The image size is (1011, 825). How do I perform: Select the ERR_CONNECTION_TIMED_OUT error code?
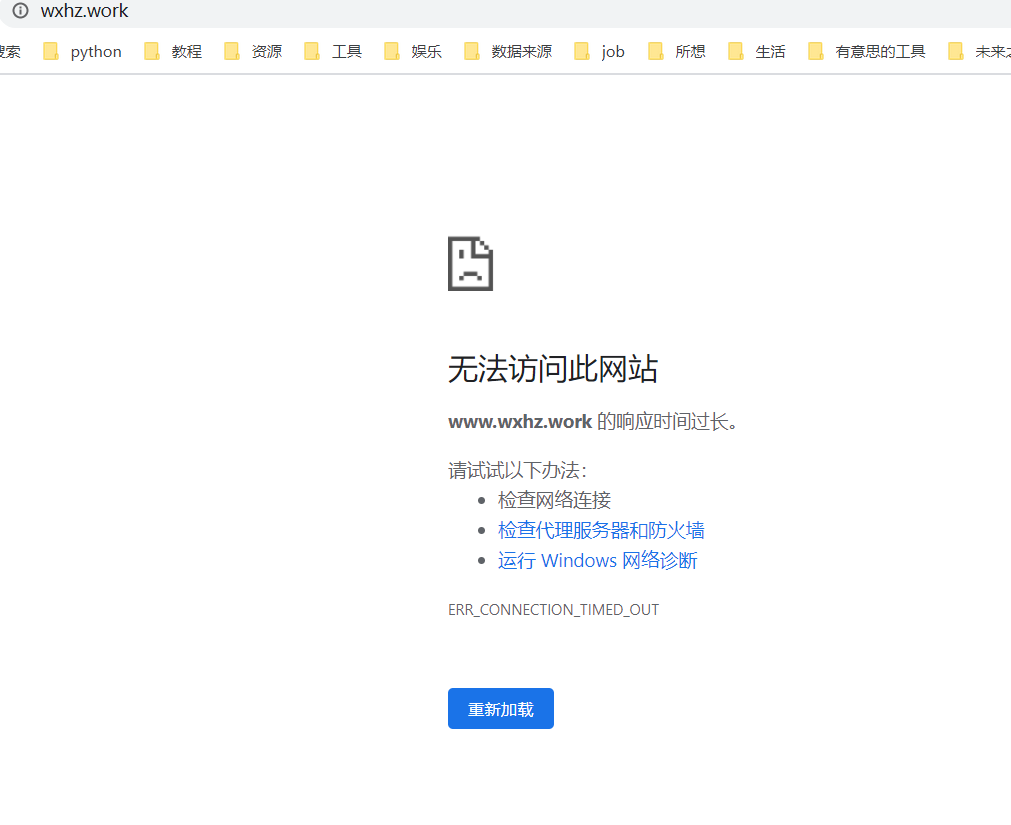pos(554,609)
